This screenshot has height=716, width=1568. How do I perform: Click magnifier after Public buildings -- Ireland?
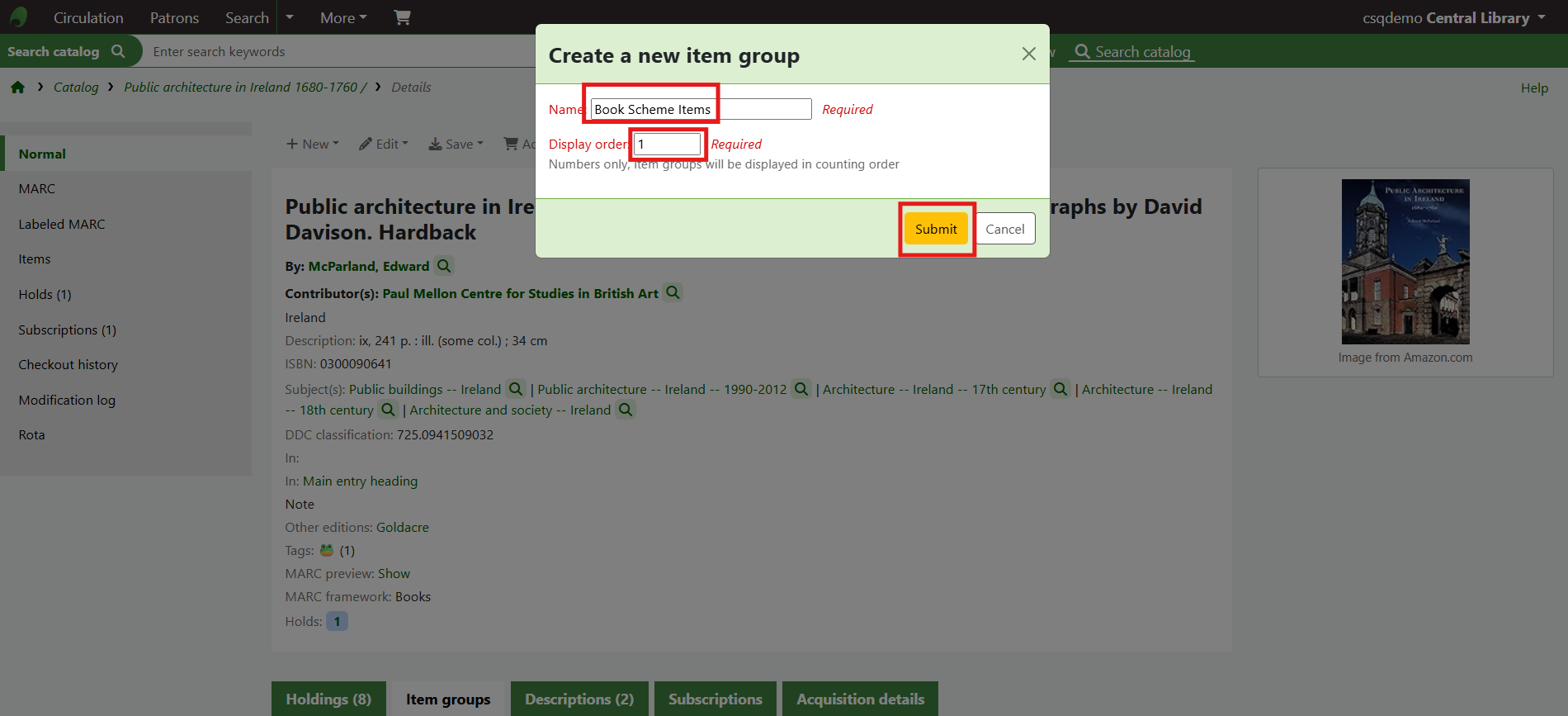click(x=516, y=388)
